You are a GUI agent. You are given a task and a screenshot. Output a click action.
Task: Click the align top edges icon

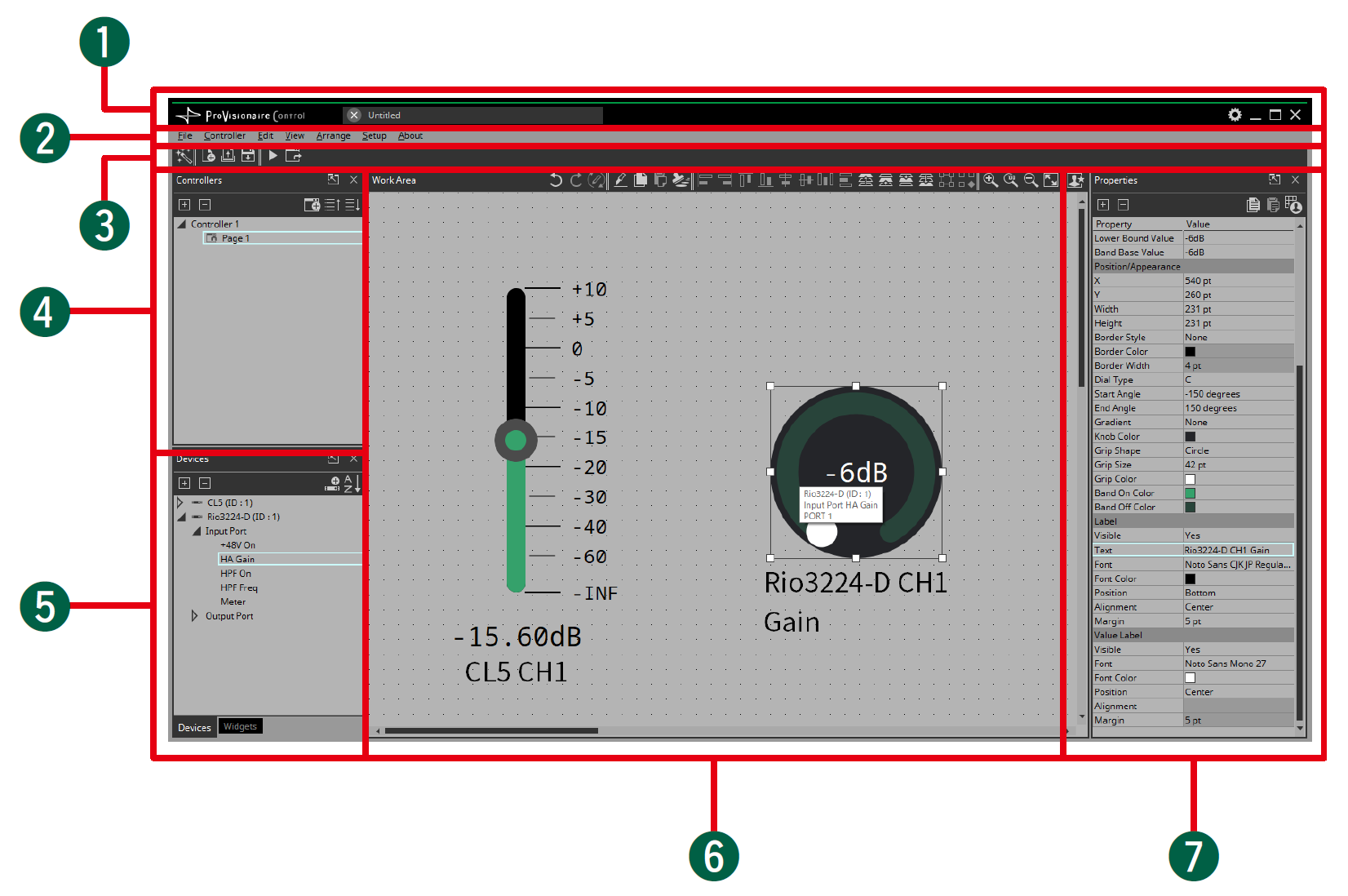click(x=745, y=180)
